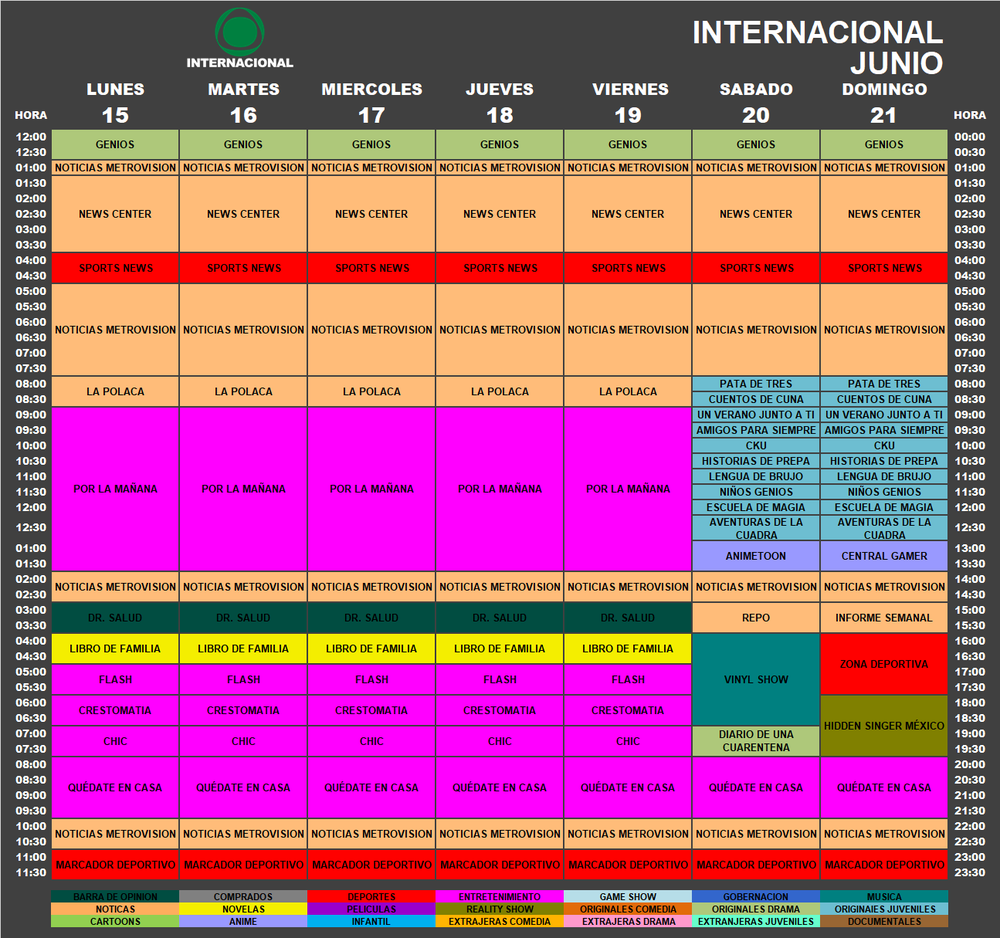Screen dimensions: 1000x938
Task: Select LA POLACA on Tuesday
Action: pyautogui.click(x=243, y=391)
